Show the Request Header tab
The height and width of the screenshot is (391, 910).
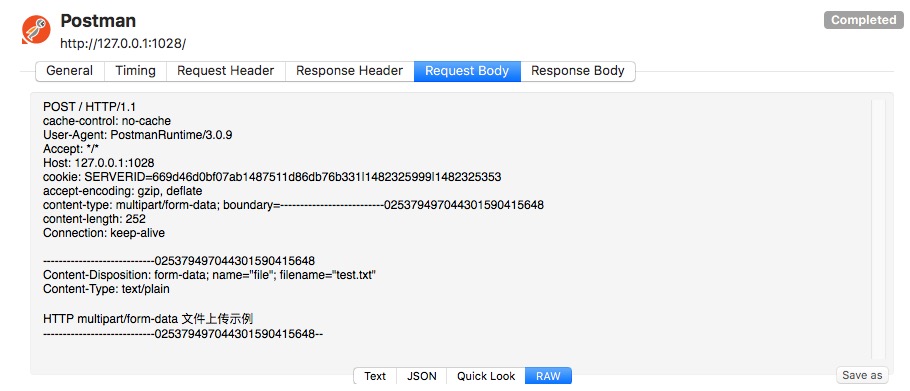[226, 71]
